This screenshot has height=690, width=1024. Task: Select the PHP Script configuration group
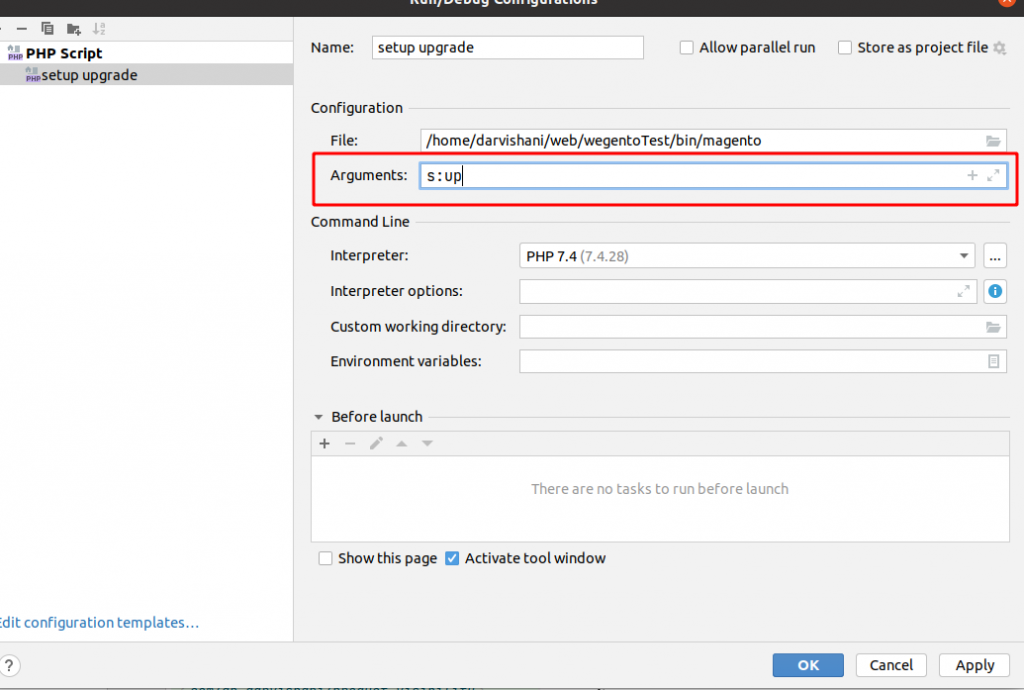(x=64, y=54)
